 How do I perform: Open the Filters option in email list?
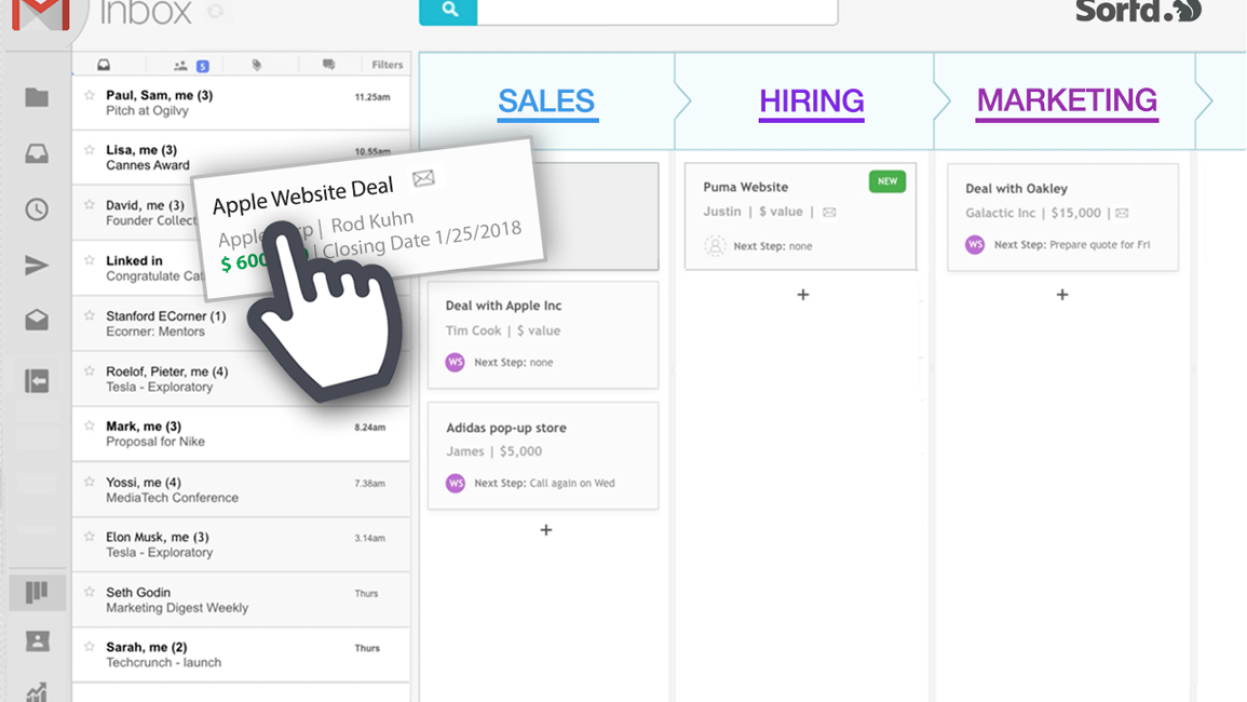tap(387, 65)
